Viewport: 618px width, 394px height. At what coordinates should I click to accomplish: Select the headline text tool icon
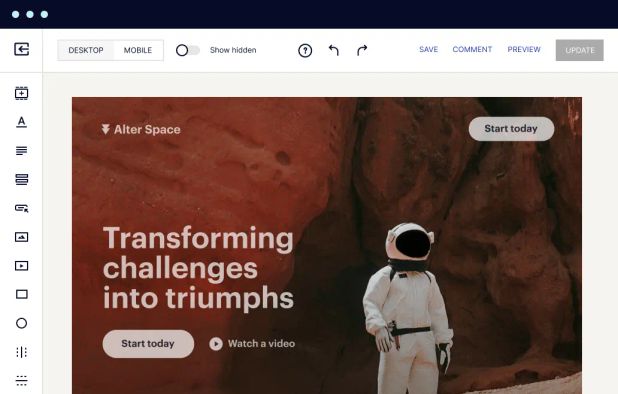[x=22, y=122]
